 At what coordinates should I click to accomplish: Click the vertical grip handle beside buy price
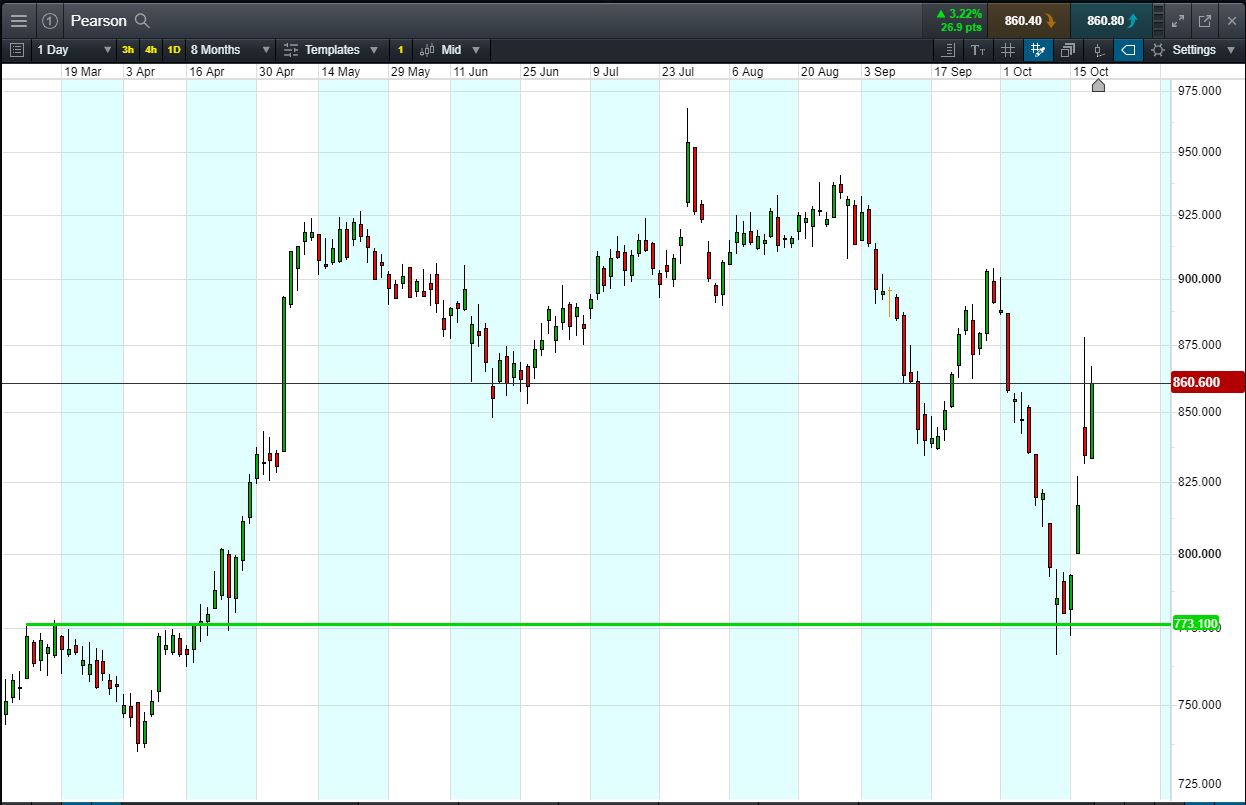[1158, 20]
